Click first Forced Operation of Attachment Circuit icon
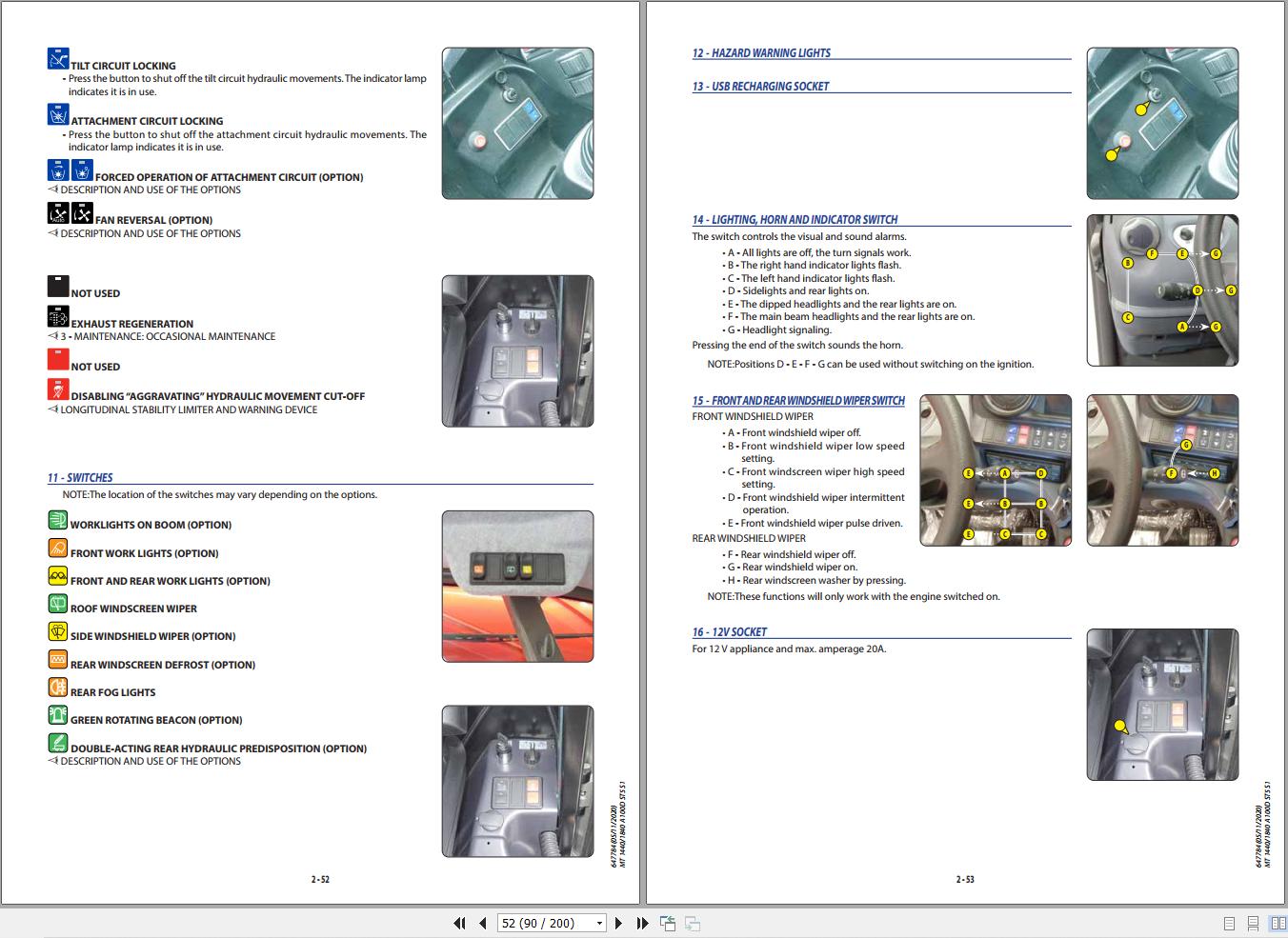This screenshot has height=938, width=1288. click(x=58, y=170)
